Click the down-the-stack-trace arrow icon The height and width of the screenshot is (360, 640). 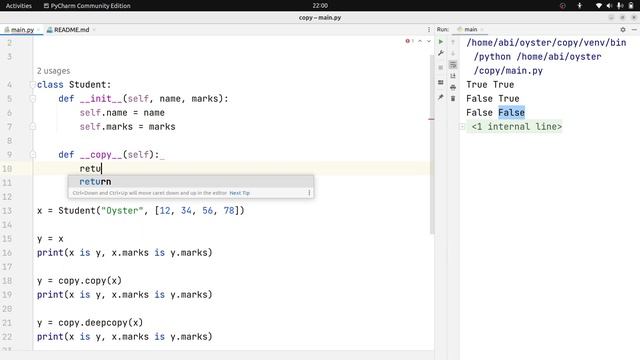pos(453,53)
